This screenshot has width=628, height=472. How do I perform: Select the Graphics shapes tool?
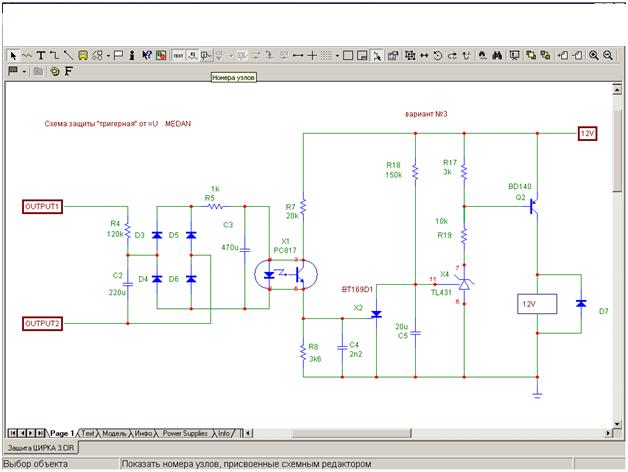coord(97,56)
